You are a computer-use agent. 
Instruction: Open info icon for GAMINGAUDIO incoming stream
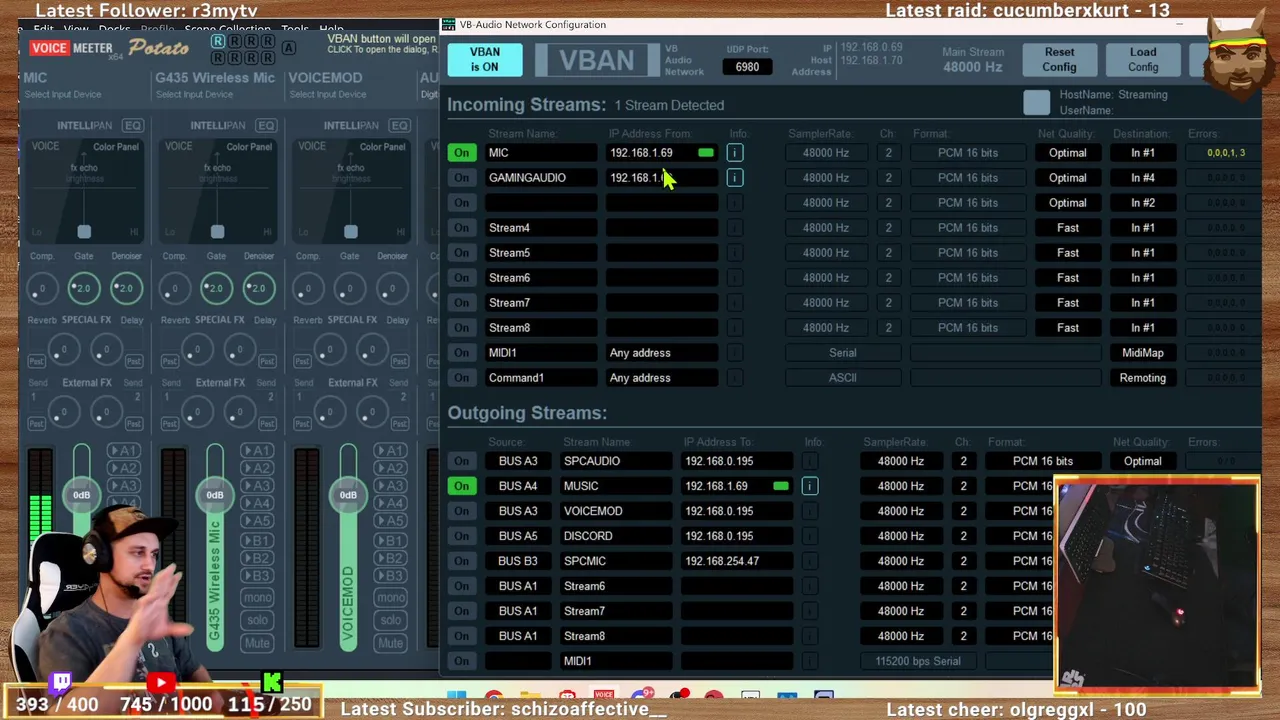pos(735,178)
